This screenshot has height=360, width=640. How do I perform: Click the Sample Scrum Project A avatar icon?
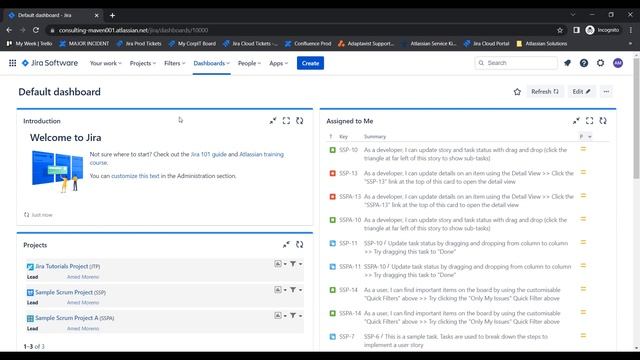click(x=30, y=318)
